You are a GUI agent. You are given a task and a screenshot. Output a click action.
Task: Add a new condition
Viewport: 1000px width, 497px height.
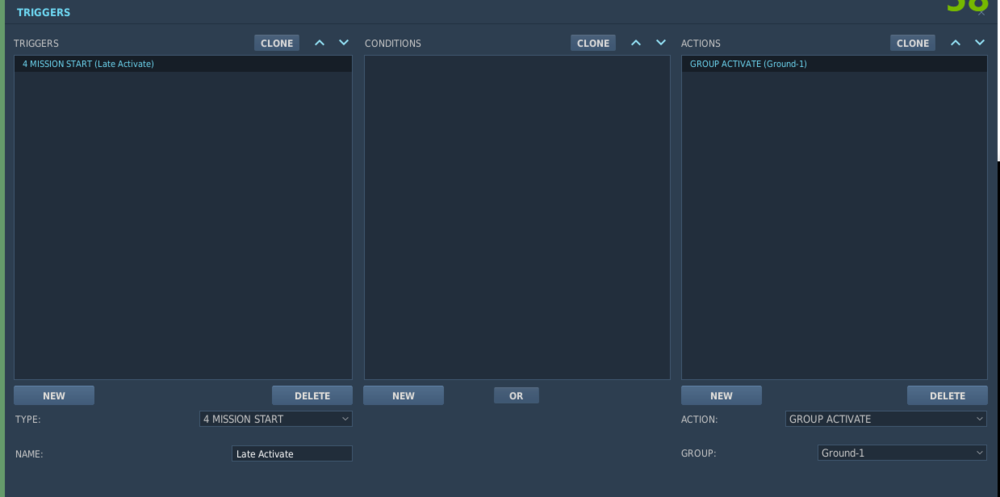point(404,396)
